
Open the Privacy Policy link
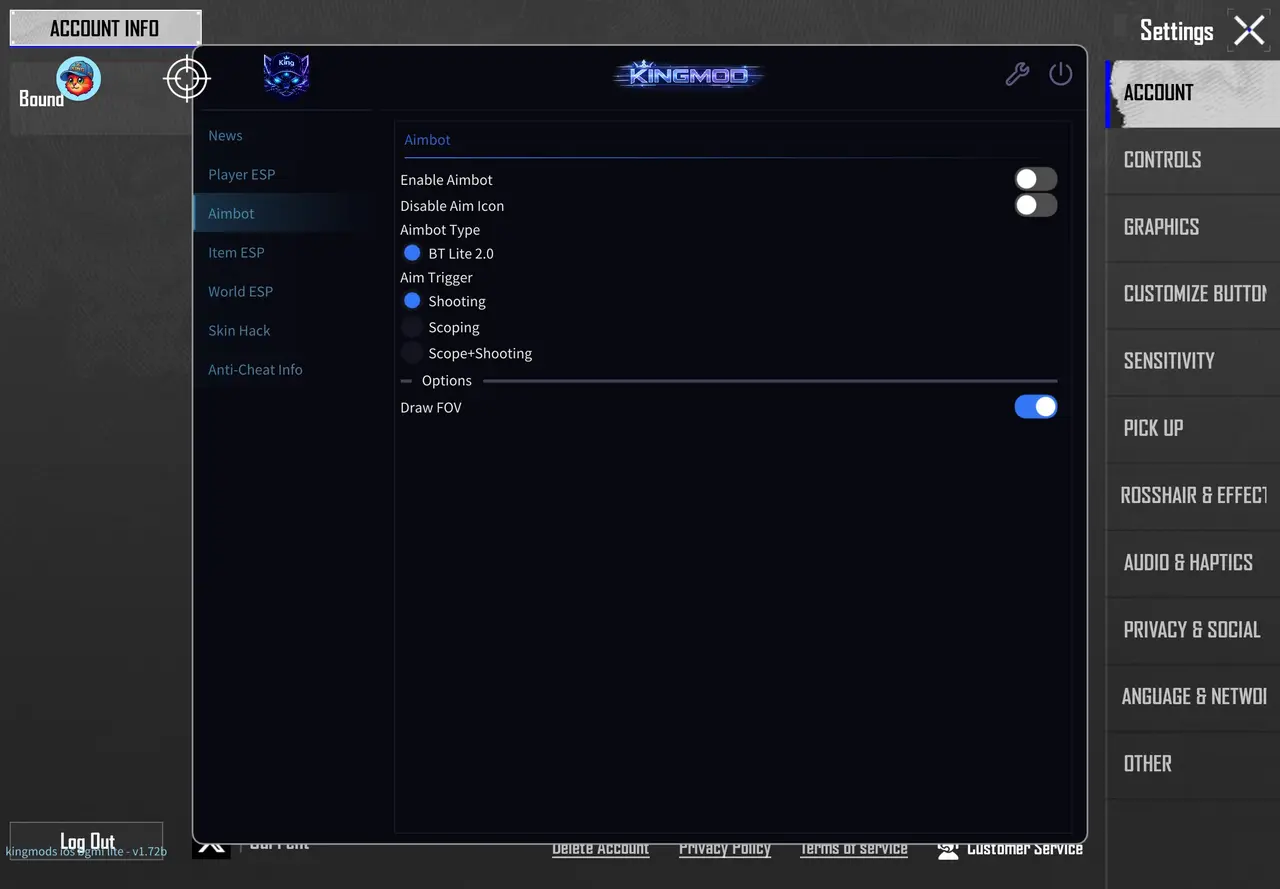click(725, 848)
